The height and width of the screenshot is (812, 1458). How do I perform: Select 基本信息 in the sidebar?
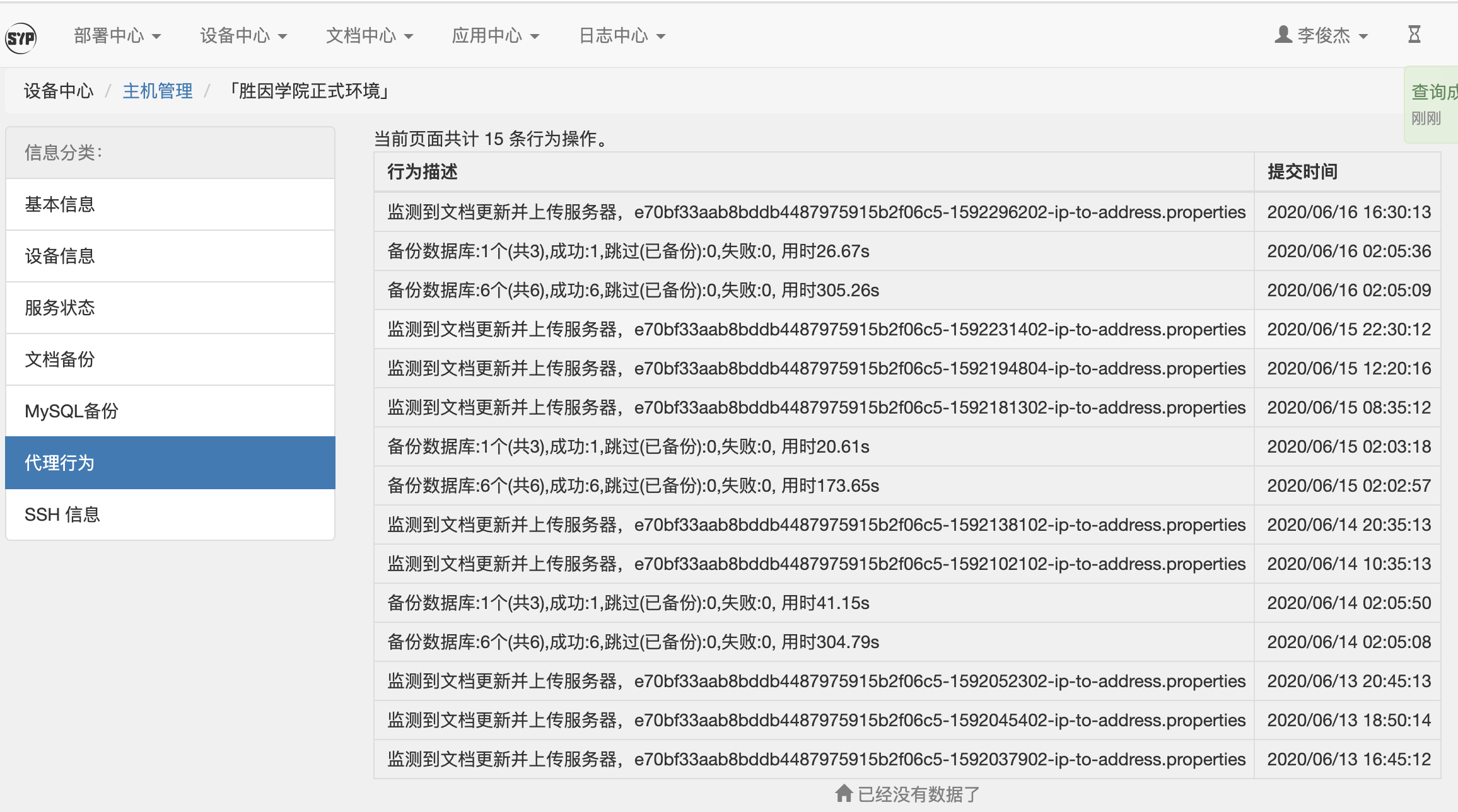[170, 204]
